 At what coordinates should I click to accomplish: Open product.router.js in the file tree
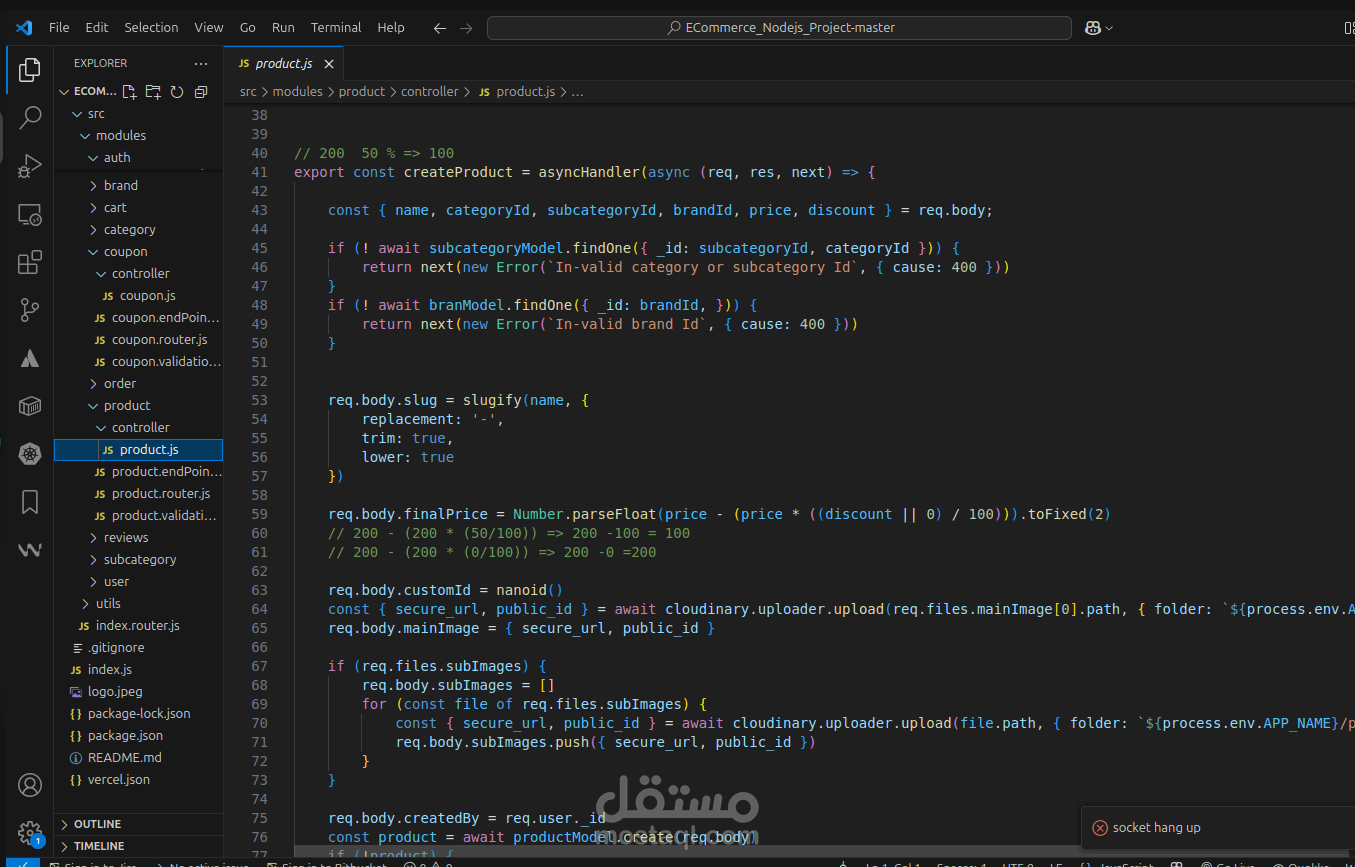coord(161,493)
